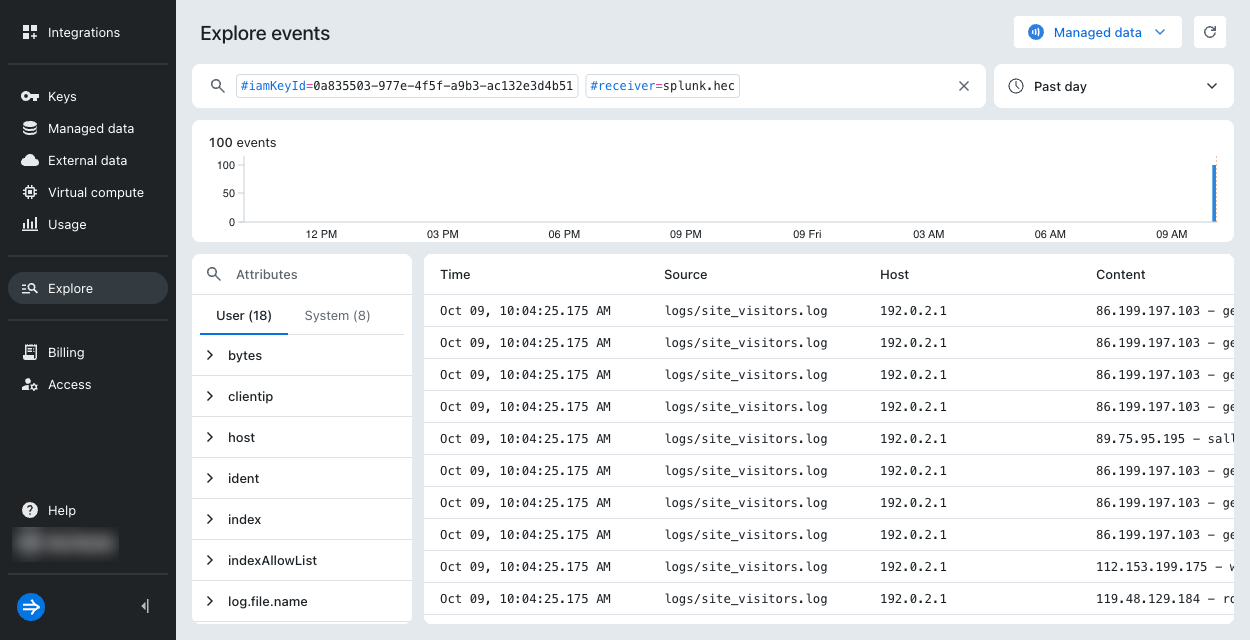The width and height of the screenshot is (1250, 640).
Task: Select event row with content 119.48.129.184
Action: click(x=829, y=598)
